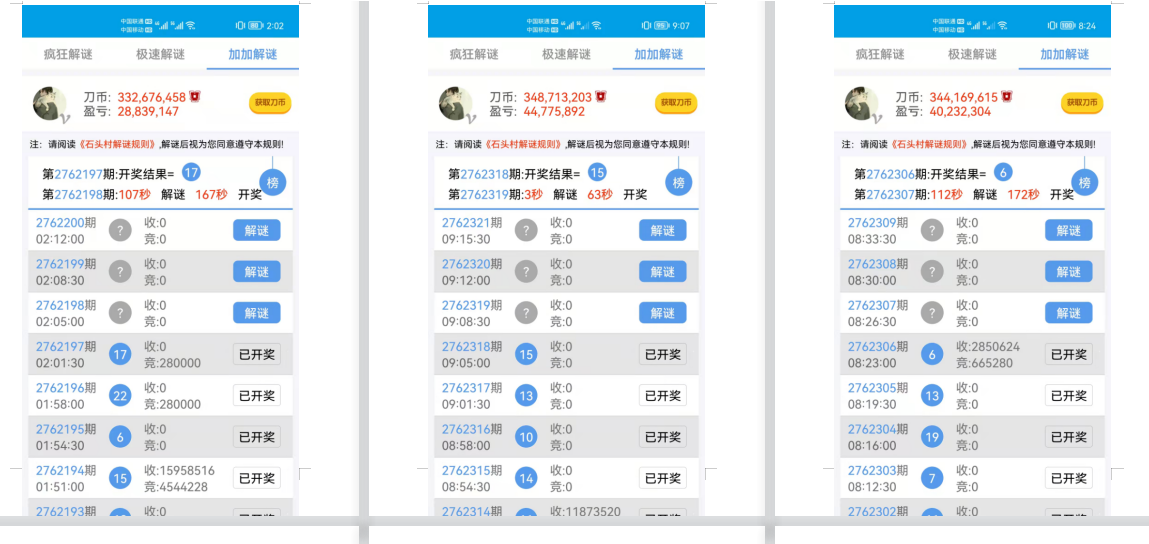Tap the question mark circle for period 2762321
1149x544 pixels.
526,230
